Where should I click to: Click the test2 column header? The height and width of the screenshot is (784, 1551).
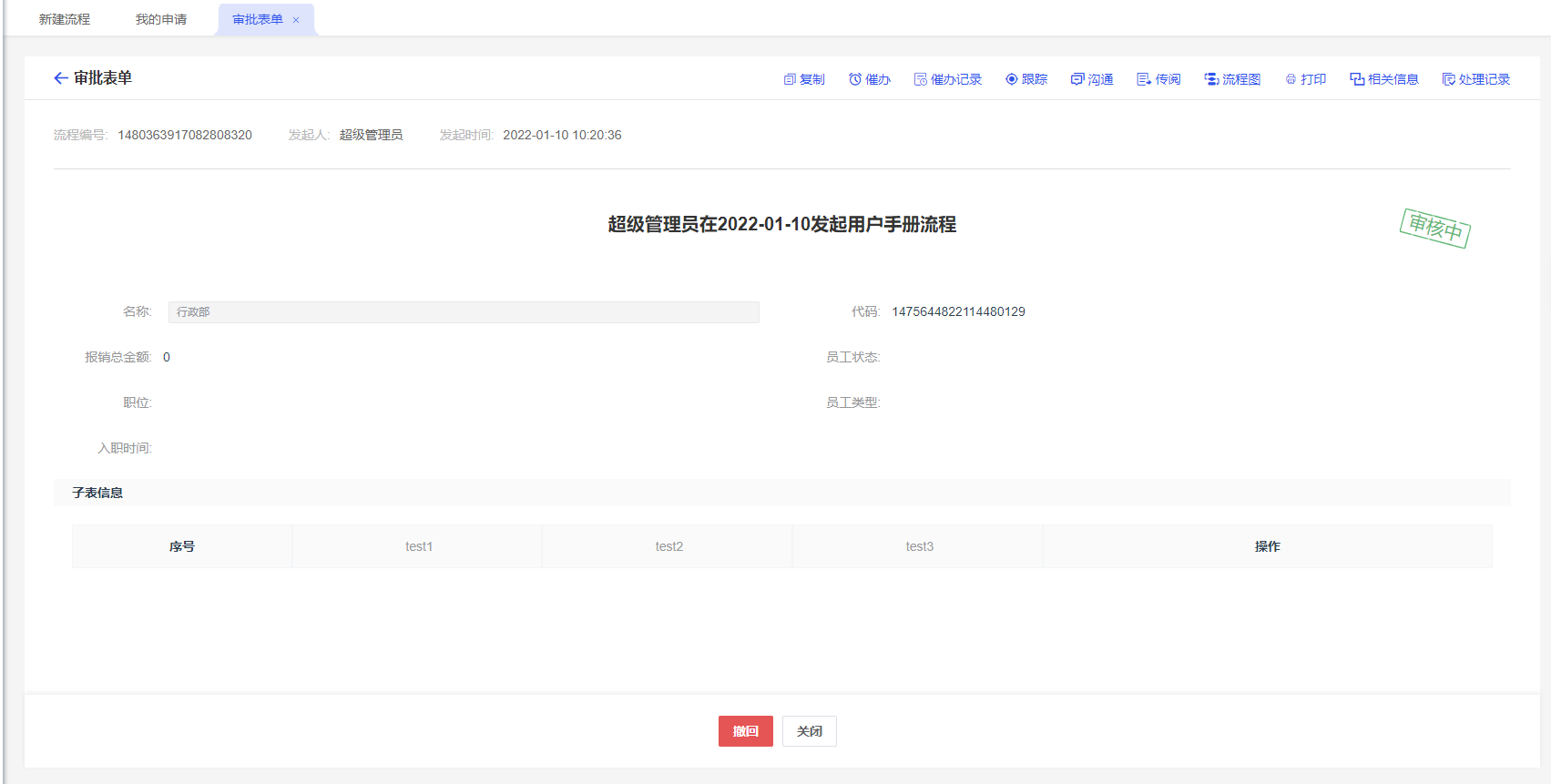[668, 546]
